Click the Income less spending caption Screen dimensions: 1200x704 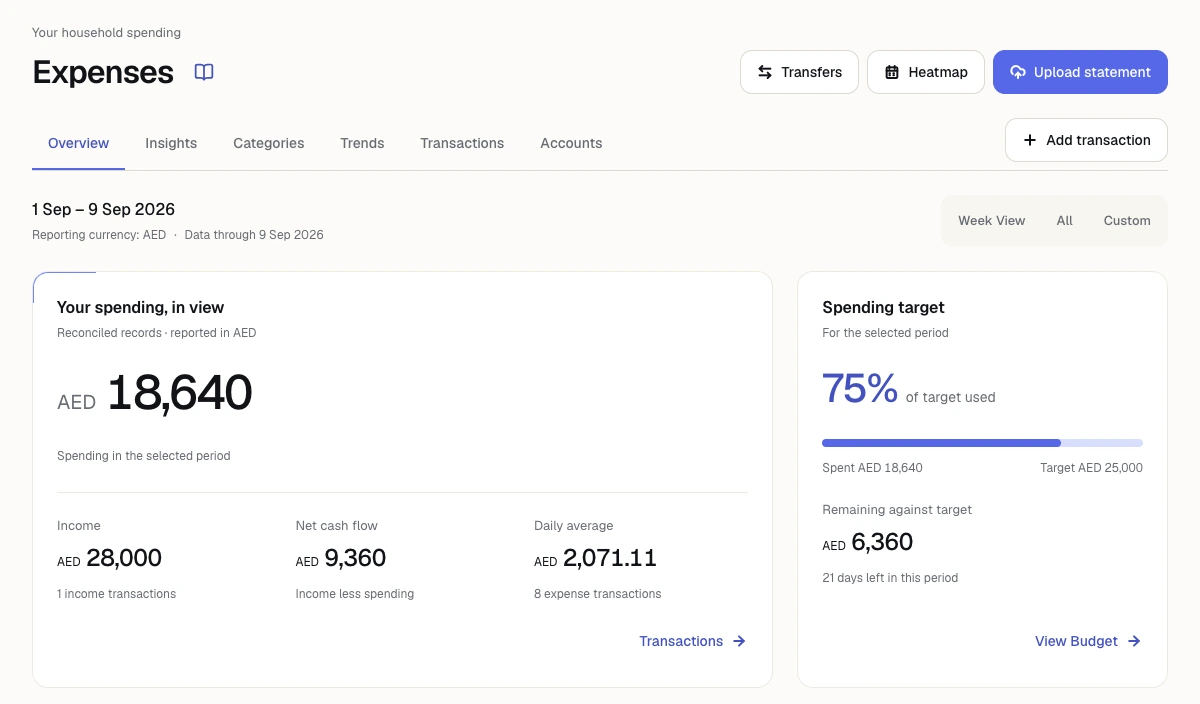pos(355,593)
